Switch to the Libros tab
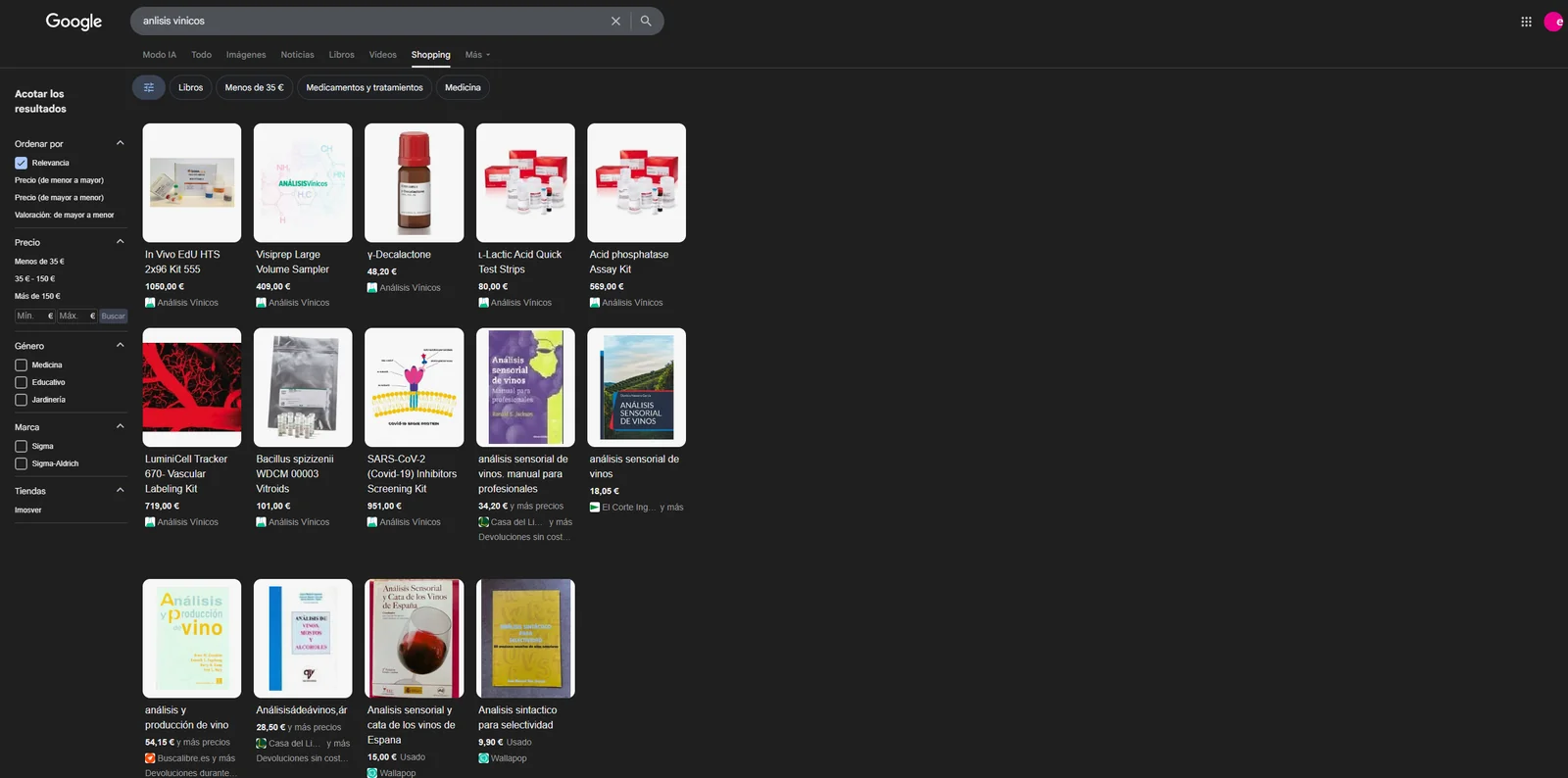Viewport: 1568px width, 778px height. point(341,55)
